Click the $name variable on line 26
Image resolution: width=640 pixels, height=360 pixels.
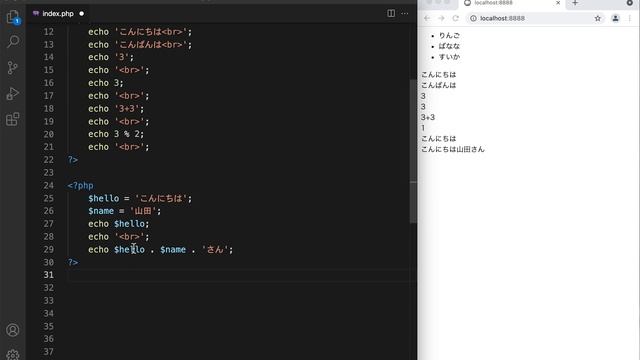(x=101, y=211)
